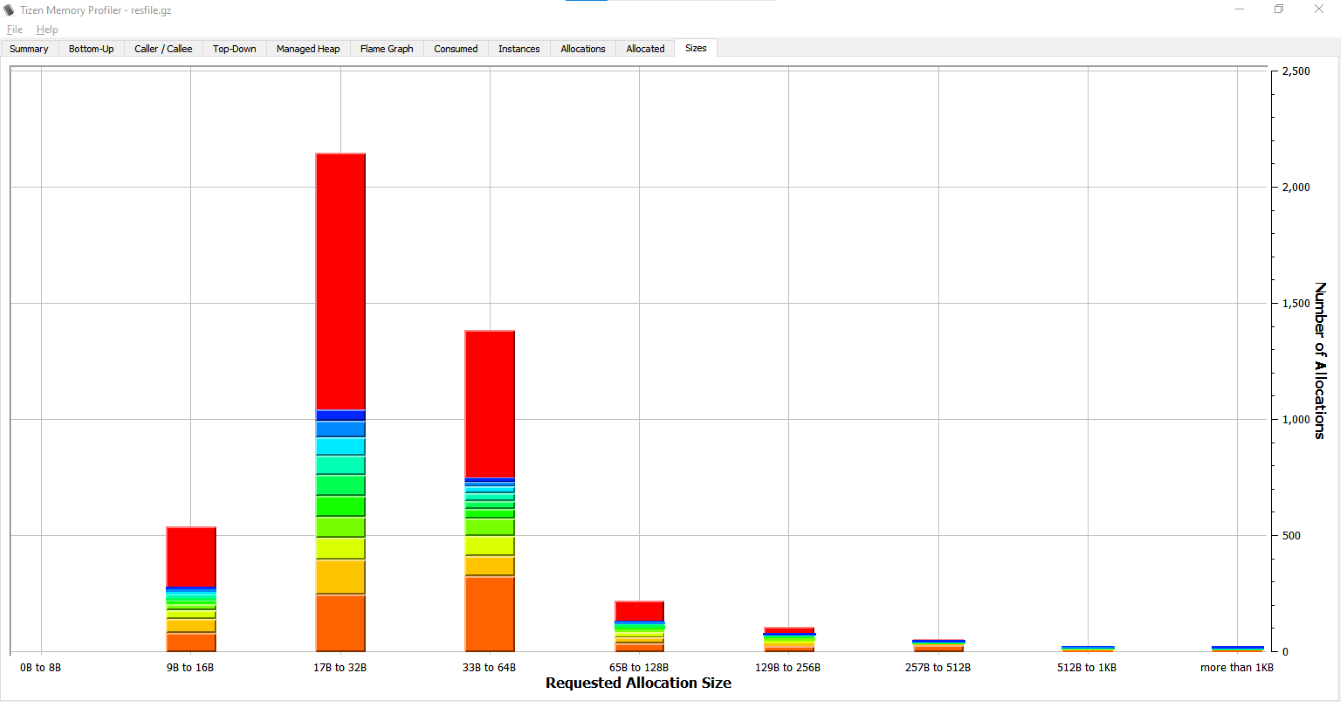1341x702 pixels.
Task: Open the Flame Graph tab
Action: tap(386, 48)
